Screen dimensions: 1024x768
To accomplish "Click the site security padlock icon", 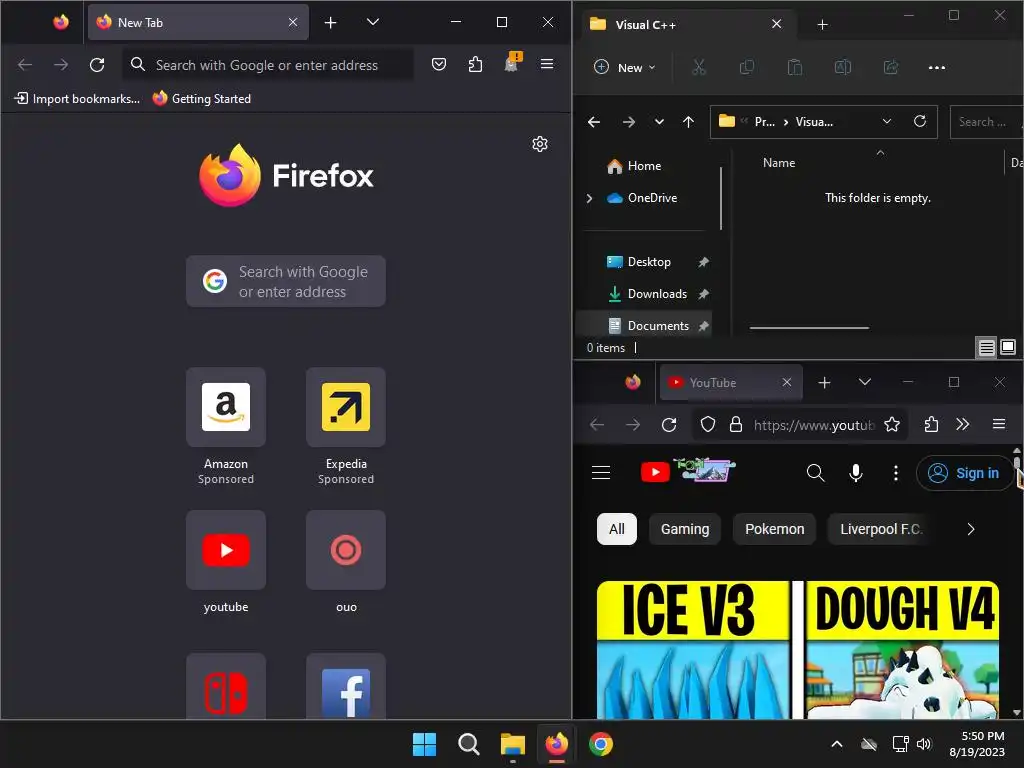I will (736, 424).
